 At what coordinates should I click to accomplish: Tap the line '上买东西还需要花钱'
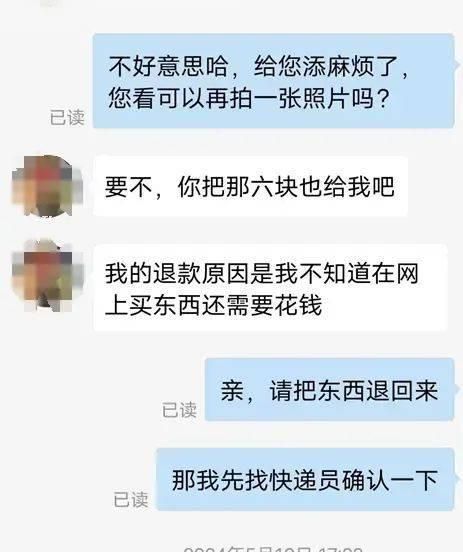[x=213, y=305]
